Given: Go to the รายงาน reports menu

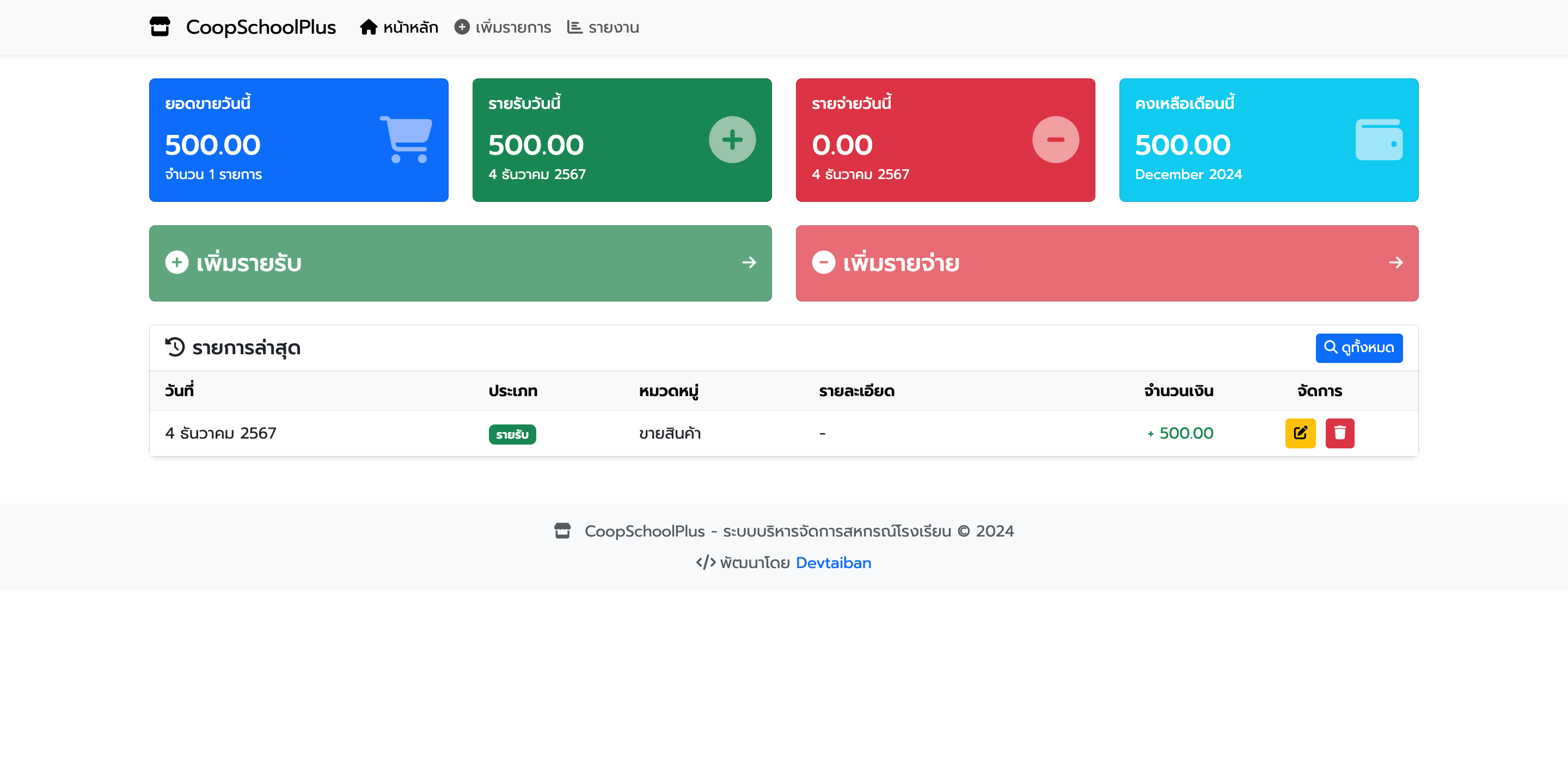Looking at the screenshot, I should pyautogui.click(x=603, y=27).
